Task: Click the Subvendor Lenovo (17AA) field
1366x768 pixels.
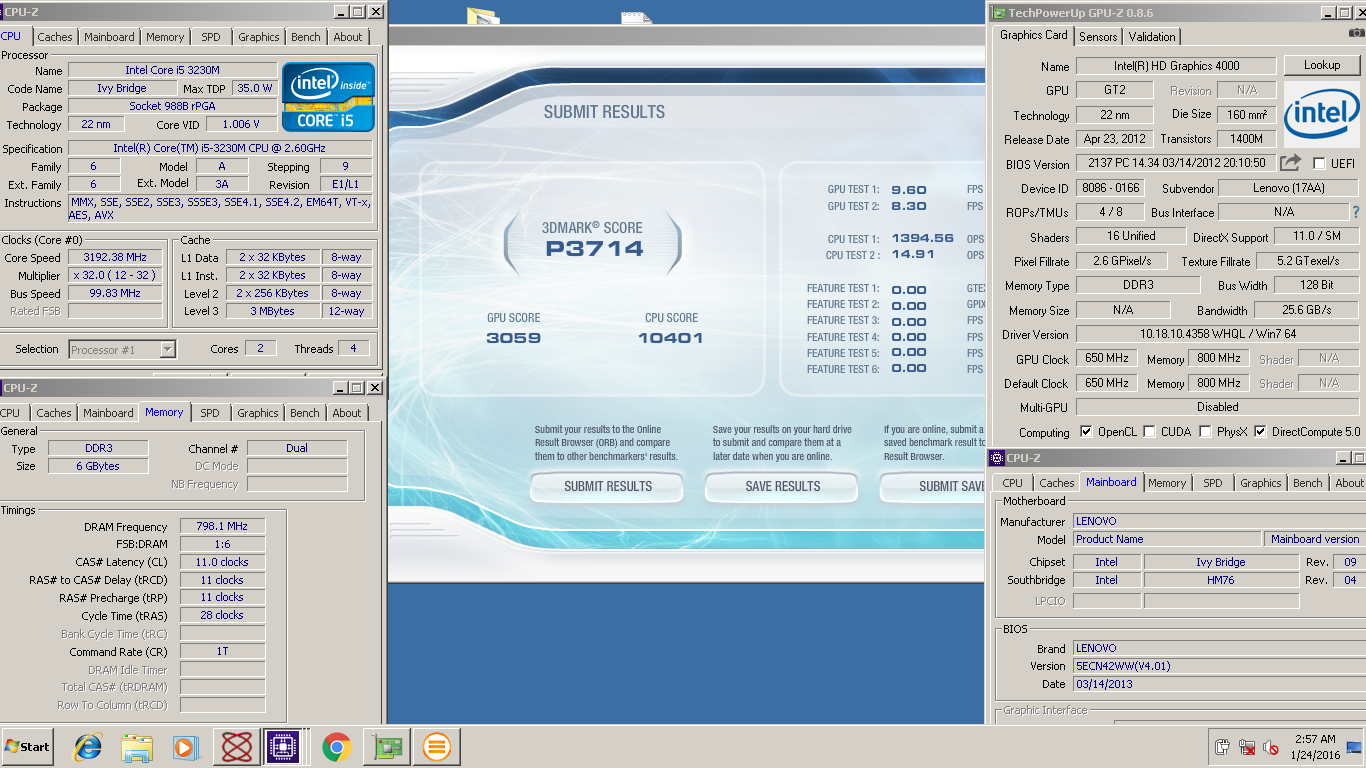Action: click(x=1290, y=188)
